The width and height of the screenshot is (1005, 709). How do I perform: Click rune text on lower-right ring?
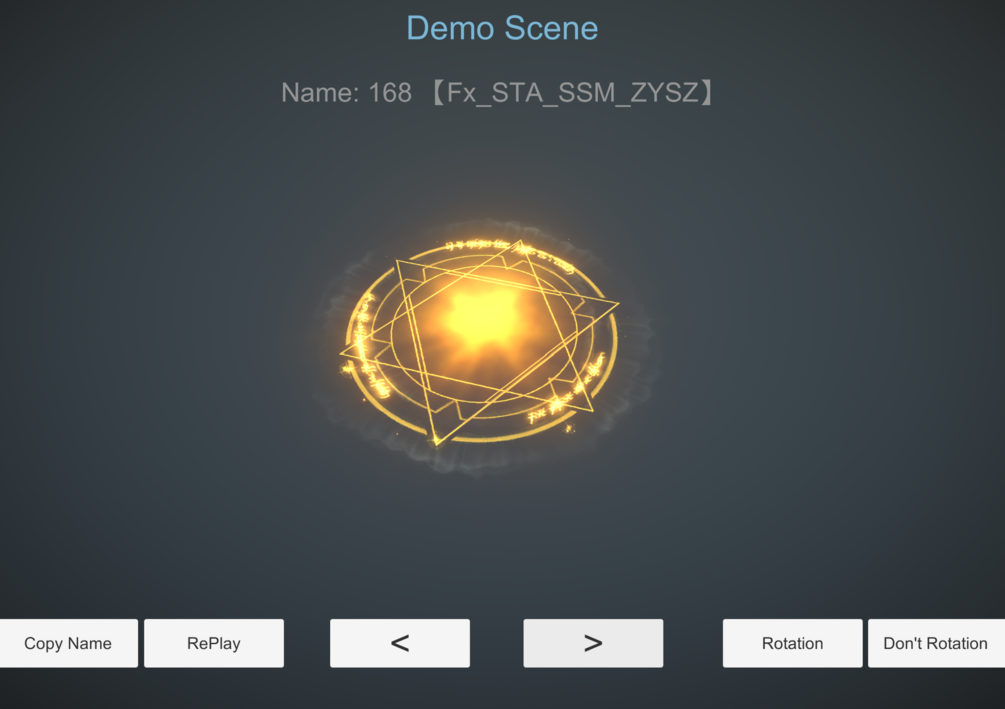tap(566, 390)
